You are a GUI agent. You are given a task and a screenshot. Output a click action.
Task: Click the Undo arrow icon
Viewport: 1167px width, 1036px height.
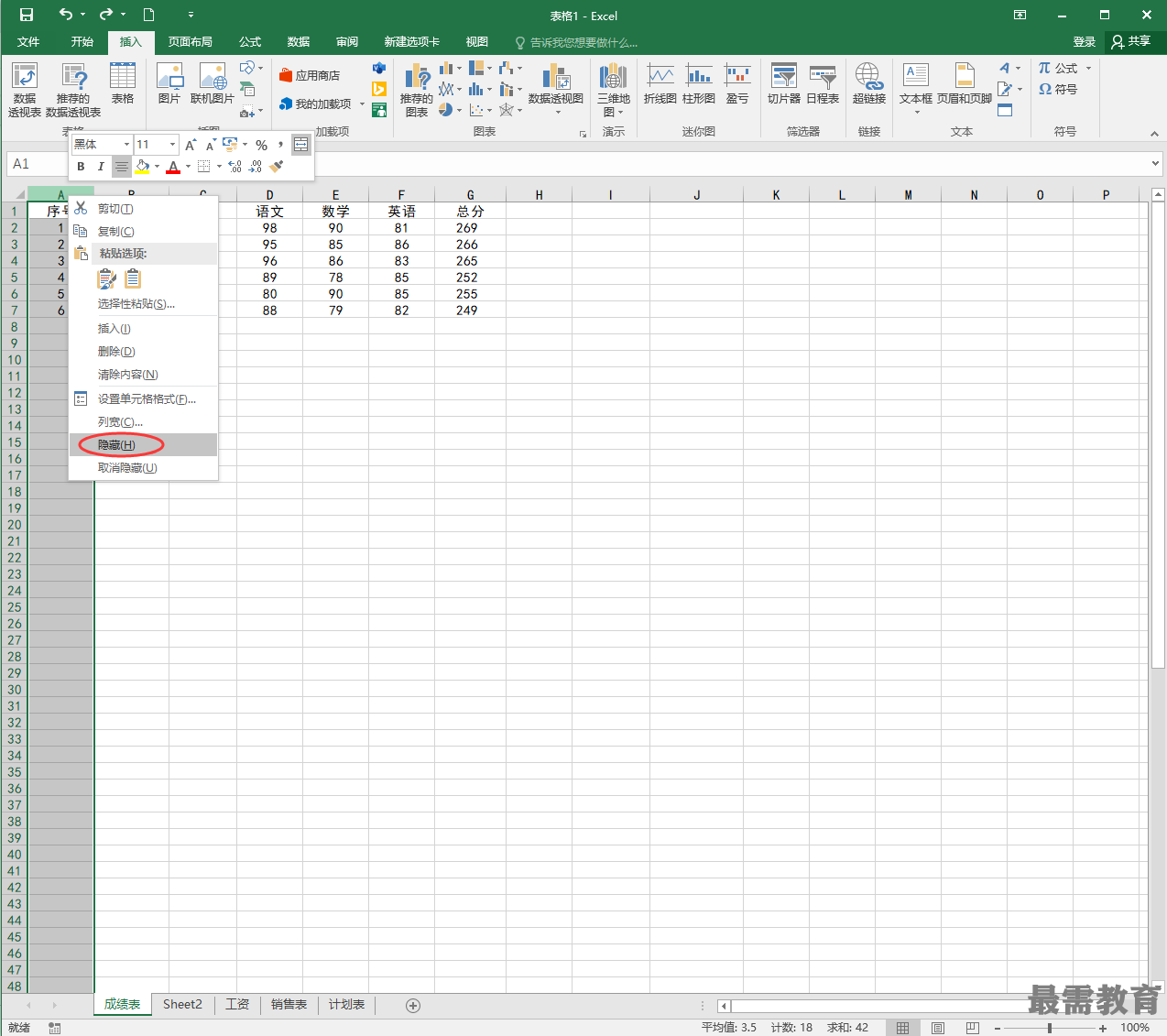tap(65, 15)
